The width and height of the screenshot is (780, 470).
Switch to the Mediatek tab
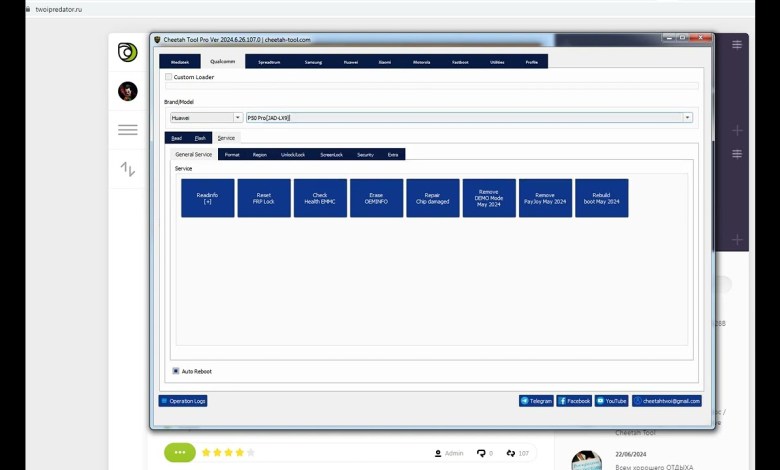click(x=180, y=62)
